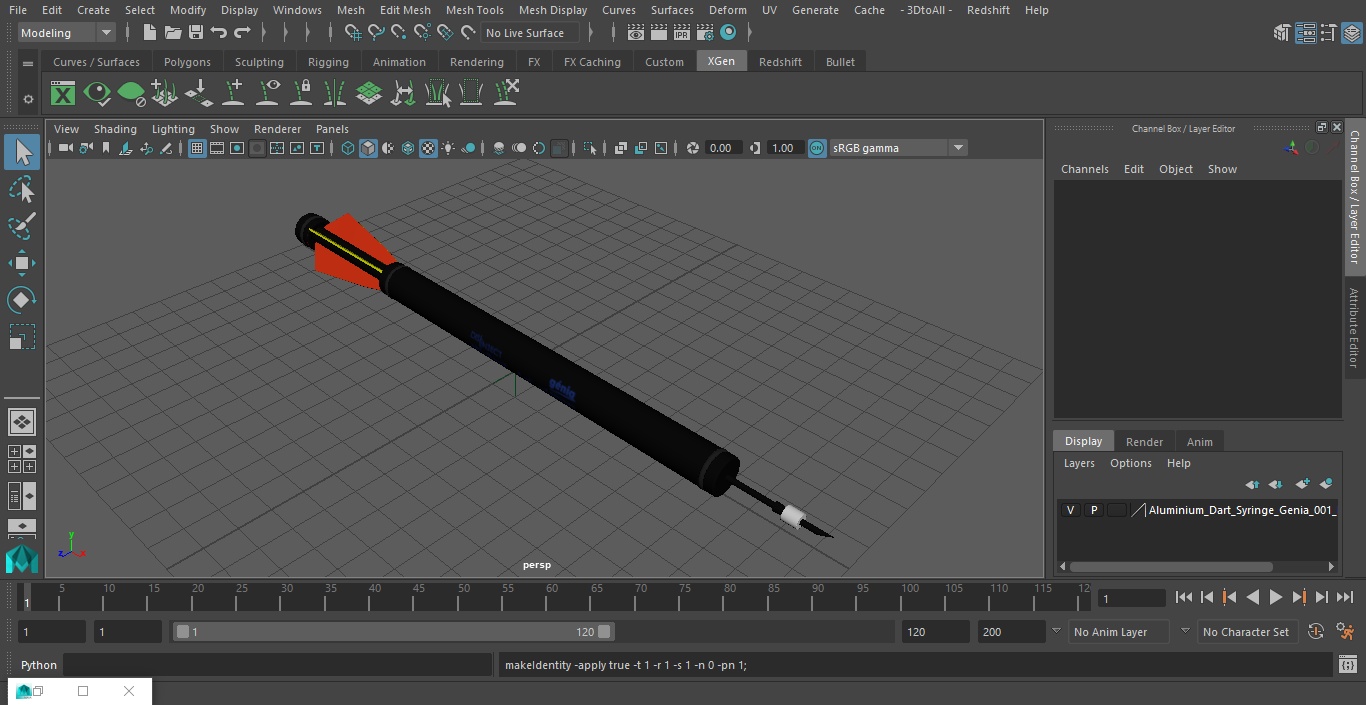Open the Attribute Editor side tab

click(1354, 328)
